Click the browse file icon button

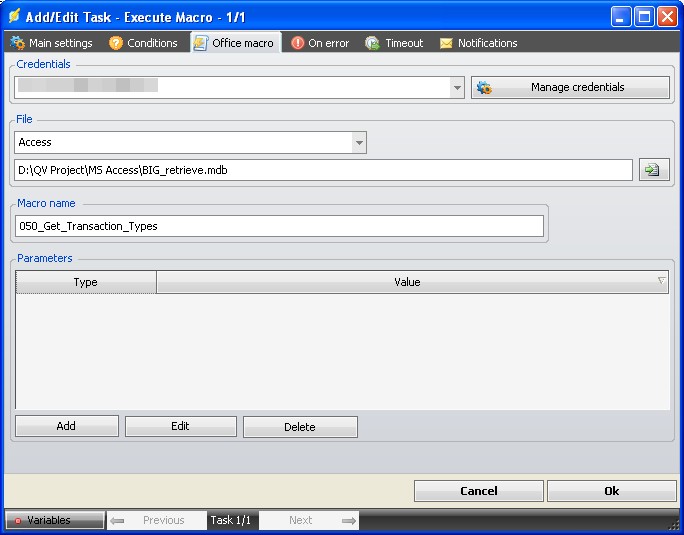[x=653, y=170]
